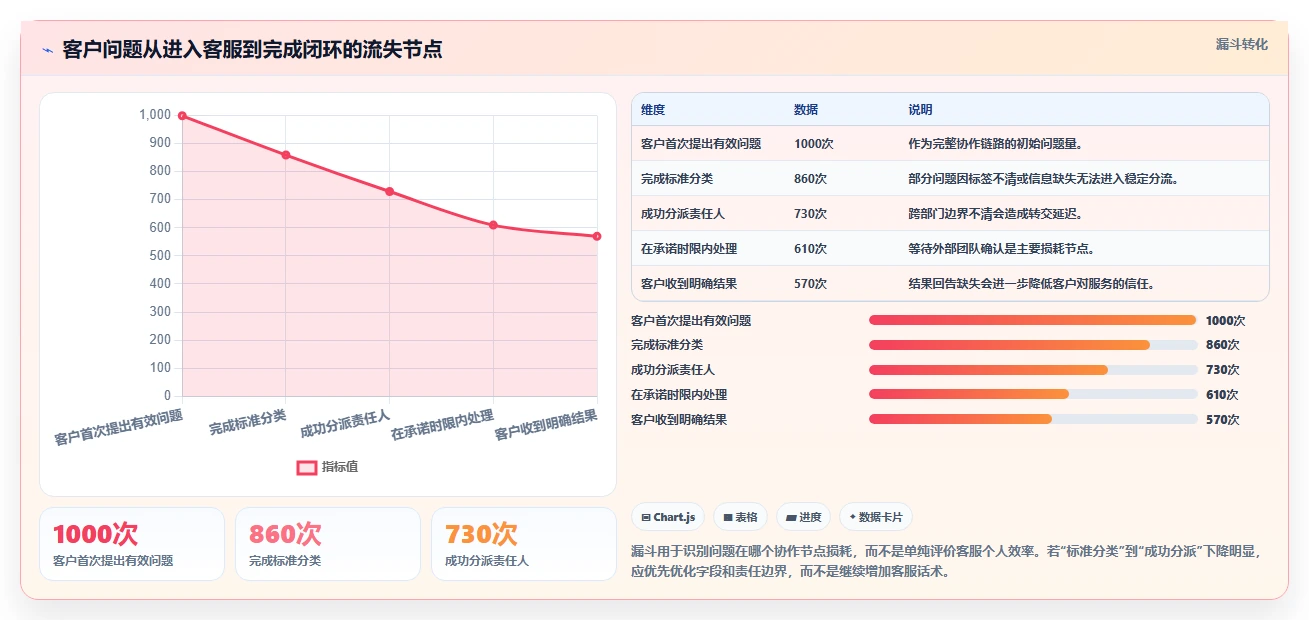Click the chart point at 成功分派责任人

tap(390, 191)
